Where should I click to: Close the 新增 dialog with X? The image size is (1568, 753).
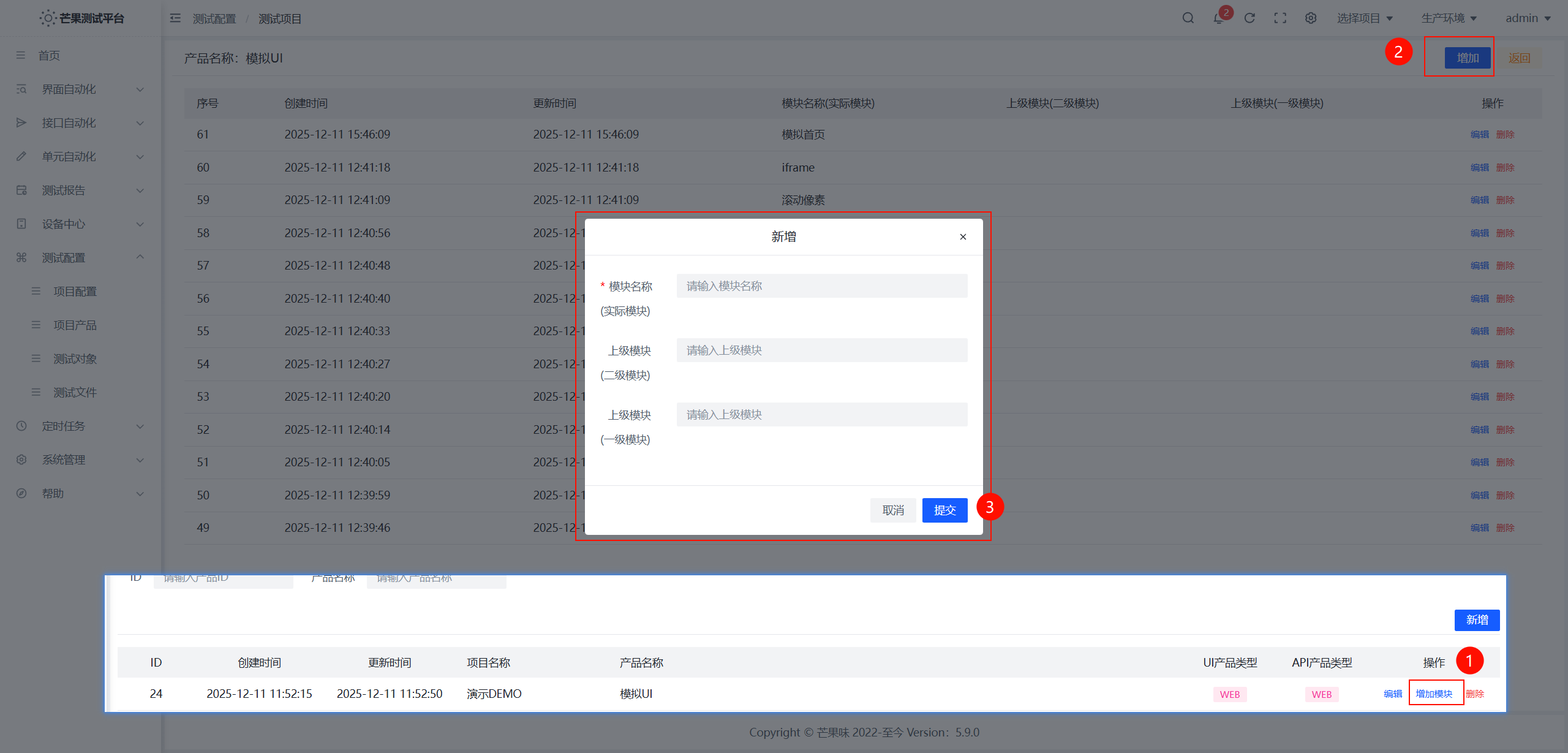click(x=963, y=237)
